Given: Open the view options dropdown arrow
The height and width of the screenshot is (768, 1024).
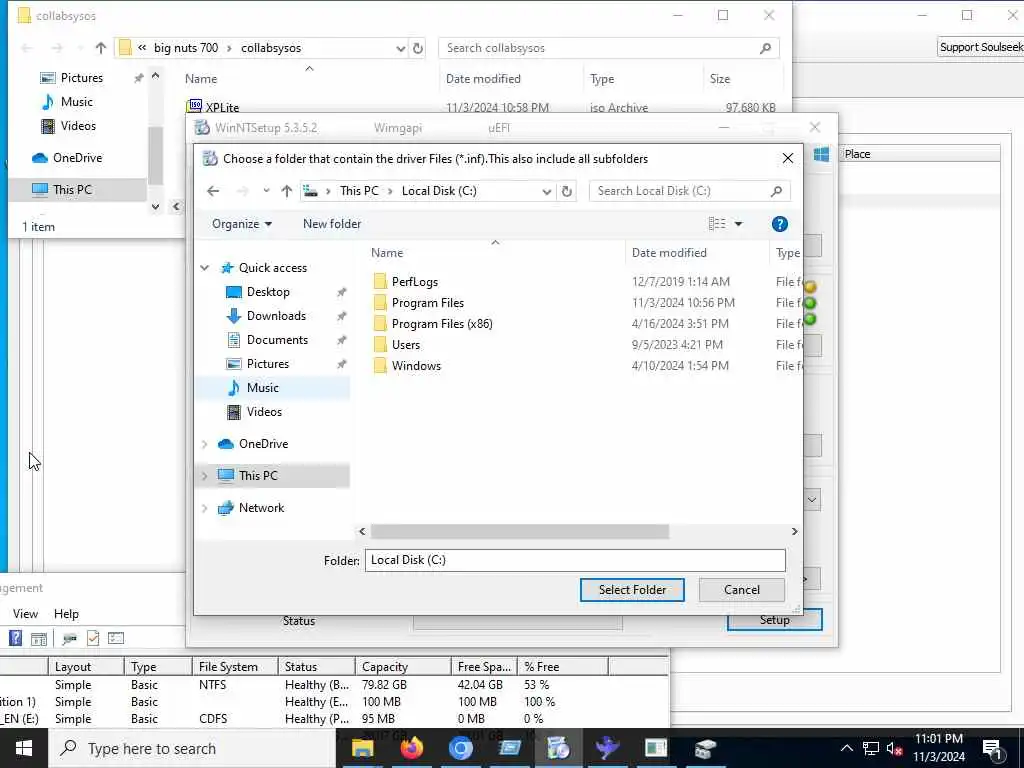Looking at the screenshot, I should pyautogui.click(x=739, y=224).
